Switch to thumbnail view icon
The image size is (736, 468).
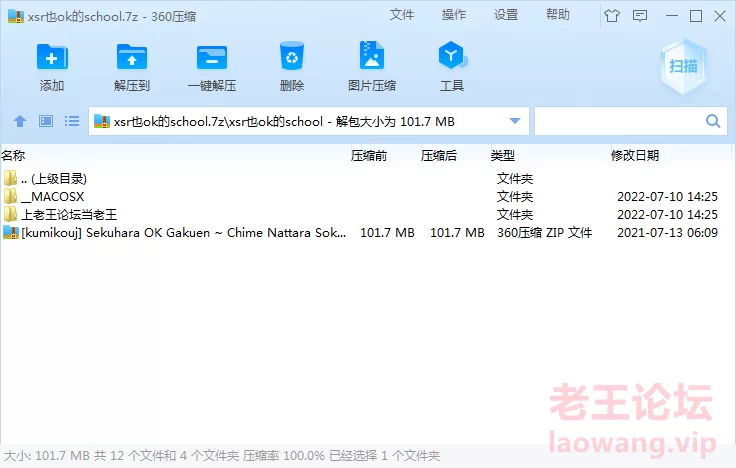(46, 121)
